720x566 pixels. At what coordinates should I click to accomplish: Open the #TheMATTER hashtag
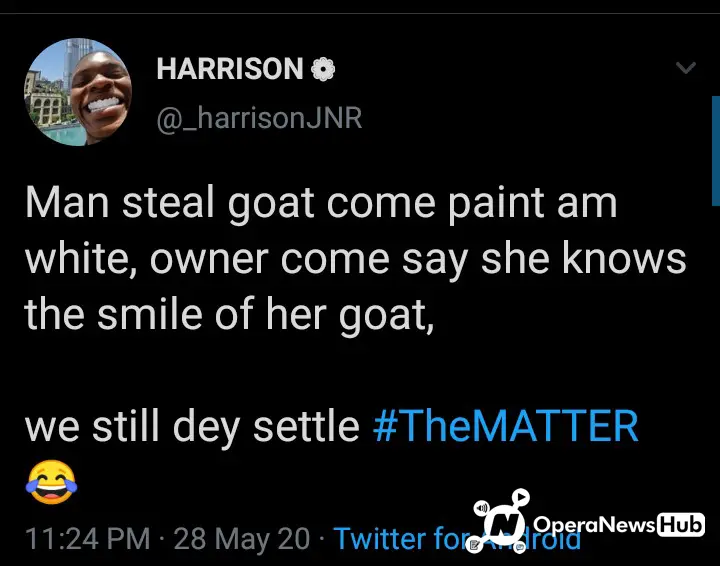click(506, 426)
